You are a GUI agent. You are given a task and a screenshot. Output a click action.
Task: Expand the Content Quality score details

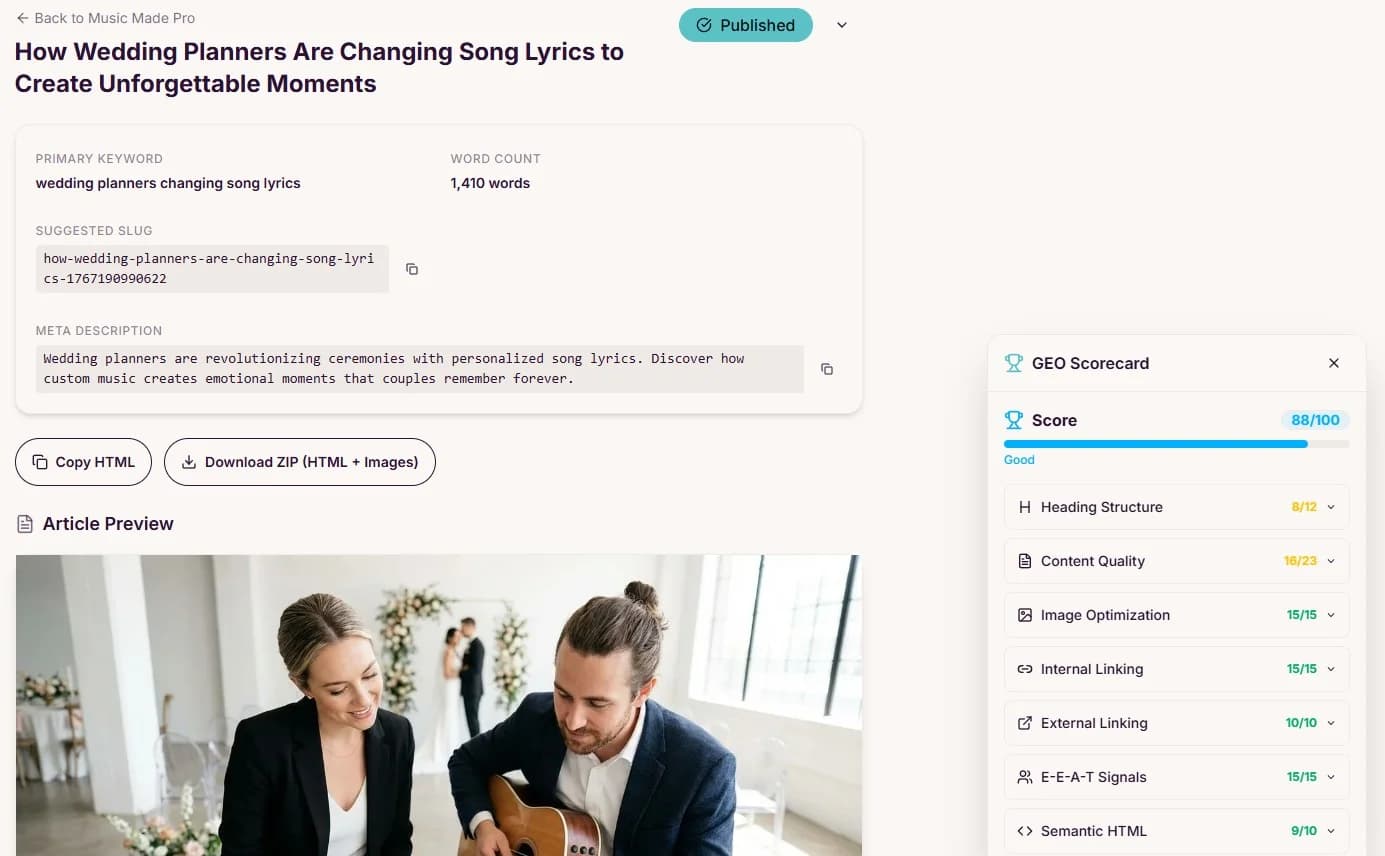[1331, 561]
